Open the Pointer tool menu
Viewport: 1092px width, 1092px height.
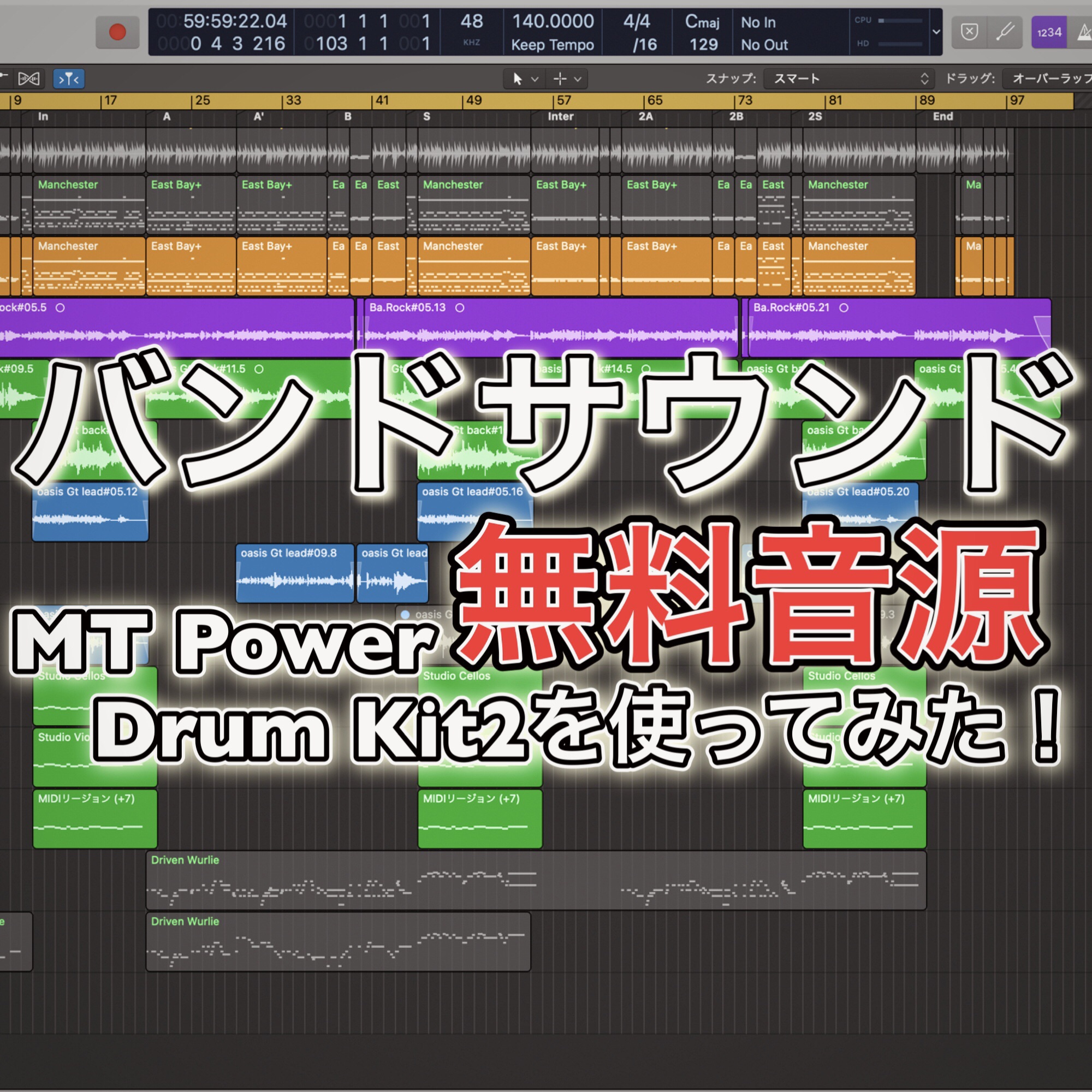pos(525,79)
